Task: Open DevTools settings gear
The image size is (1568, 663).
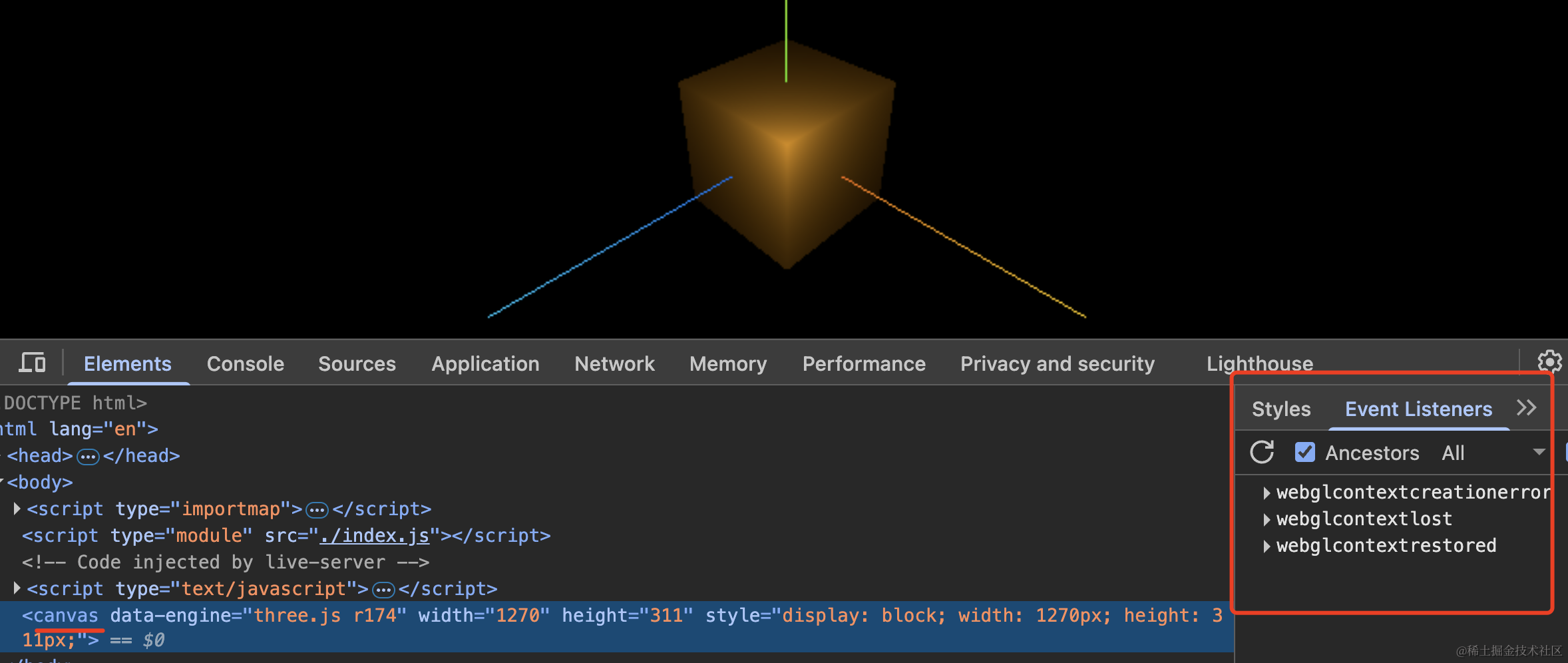Action: [x=1549, y=361]
